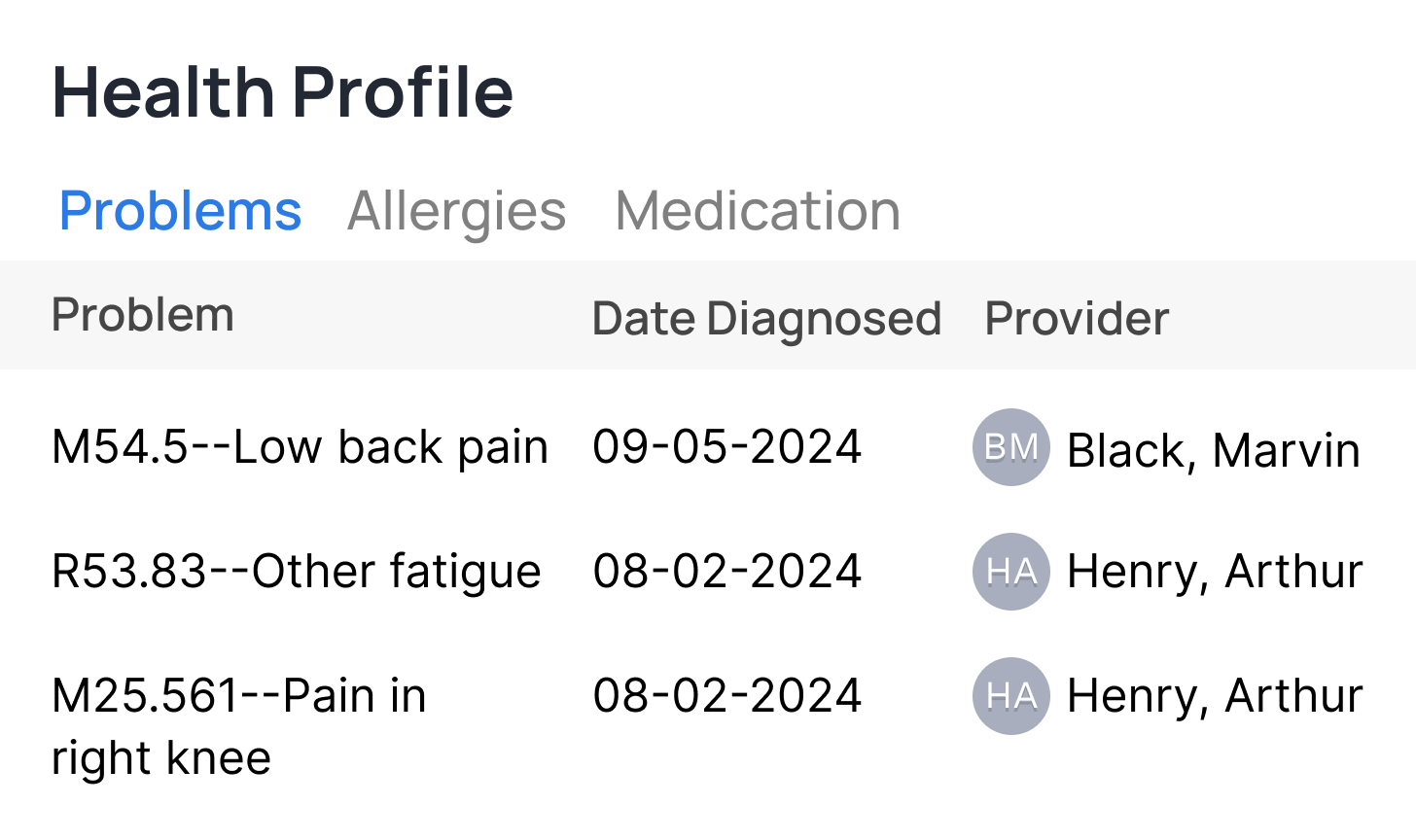Select the Medication tab
This screenshot has height=840, width=1416.
pyautogui.click(x=758, y=210)
